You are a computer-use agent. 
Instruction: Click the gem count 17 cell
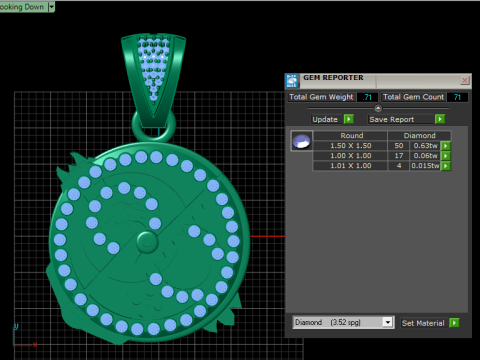click(x=399, y=156)
